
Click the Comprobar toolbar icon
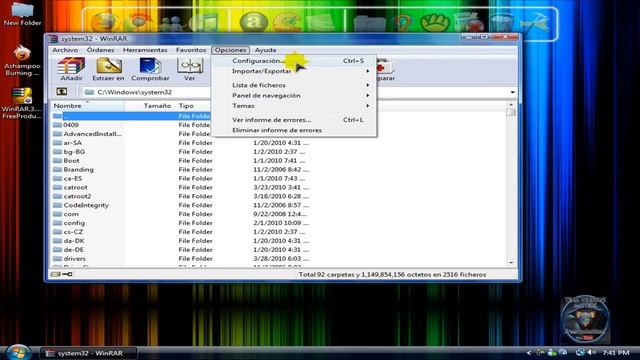coord(150,69)
